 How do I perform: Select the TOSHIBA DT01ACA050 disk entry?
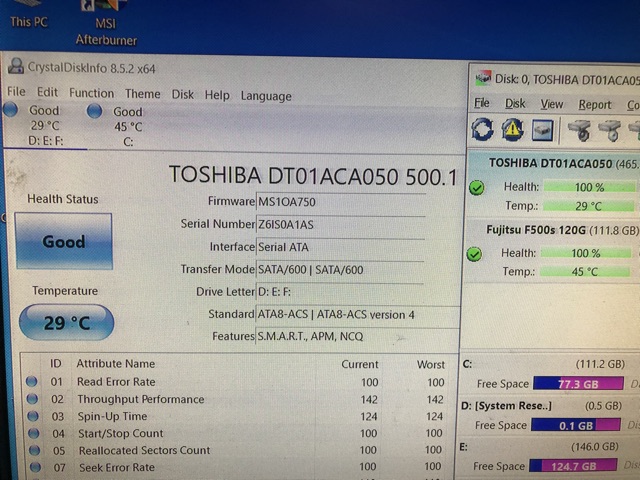tap(553, 163)
